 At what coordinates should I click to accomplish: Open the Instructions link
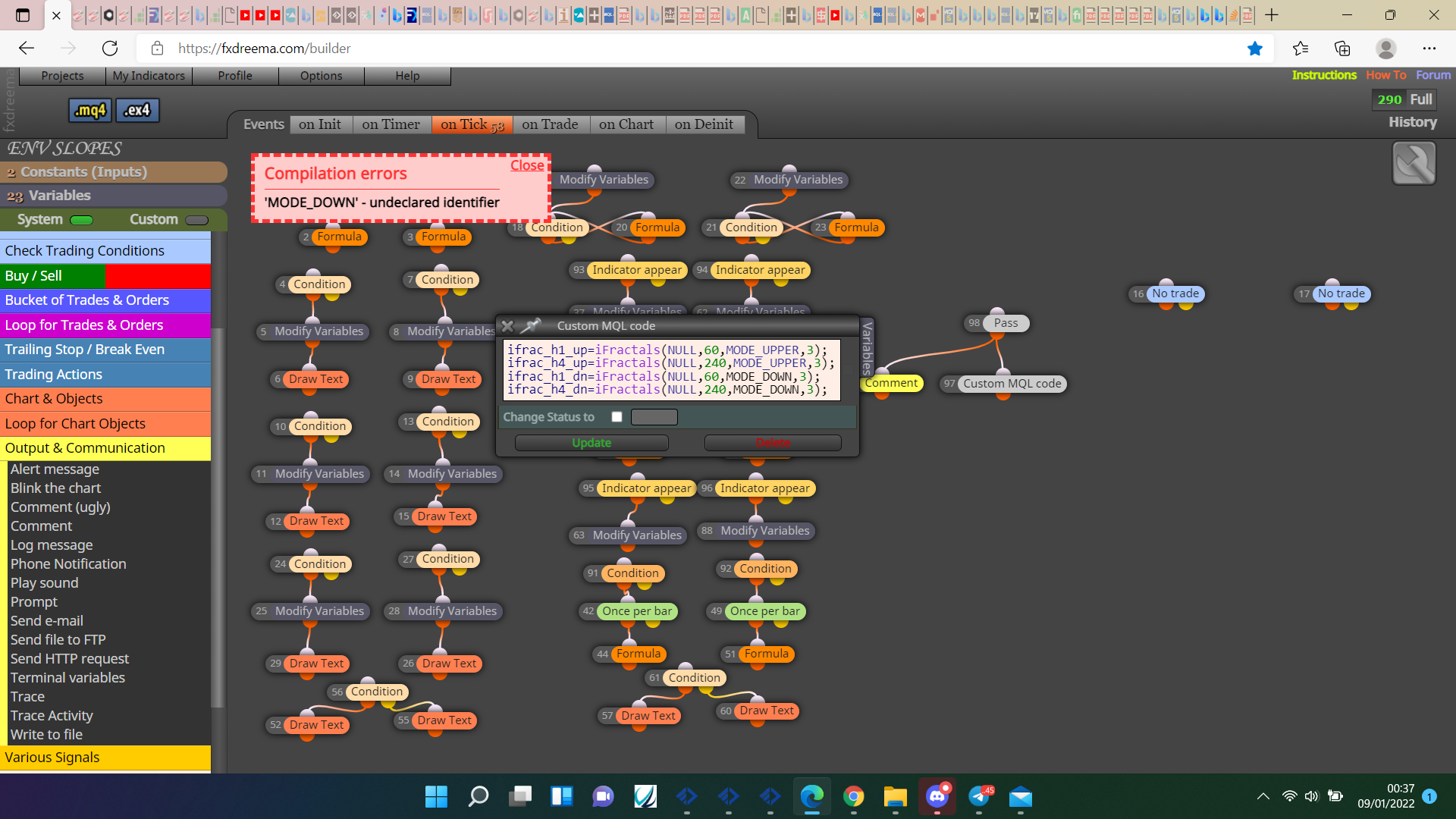tap(1324, 75)
